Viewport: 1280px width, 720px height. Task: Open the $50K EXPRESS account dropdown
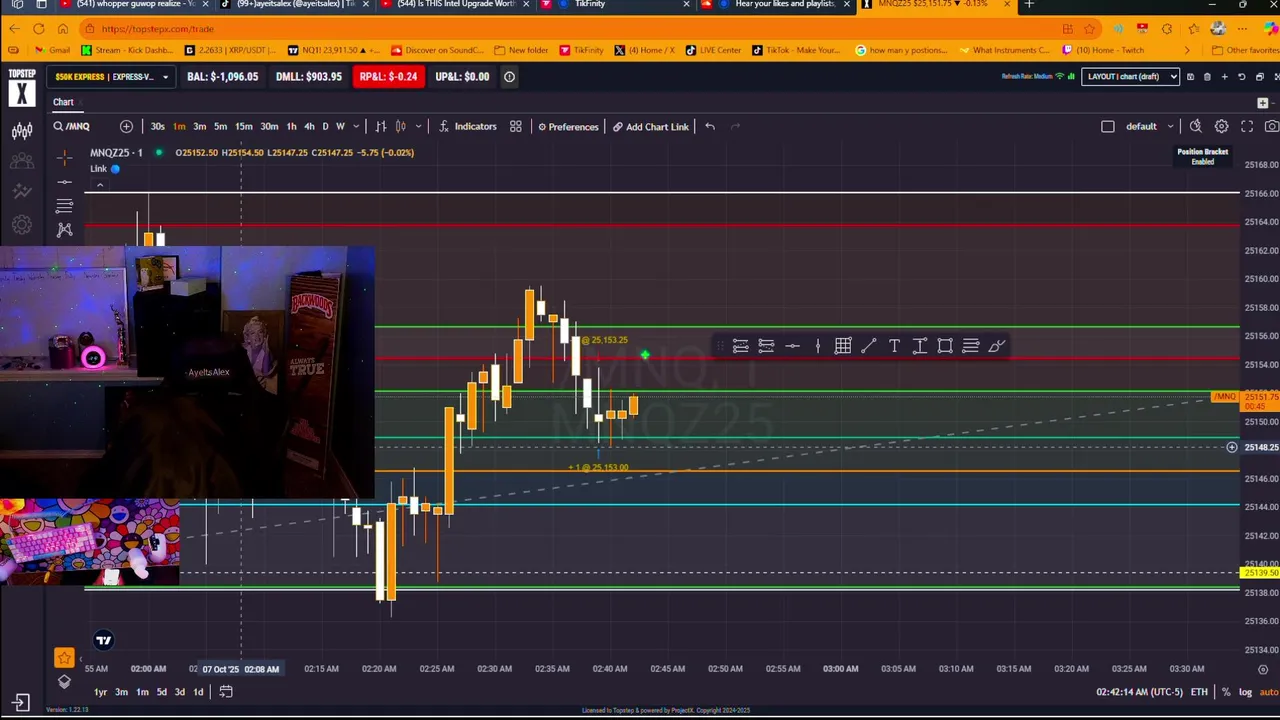pos(111,77)
